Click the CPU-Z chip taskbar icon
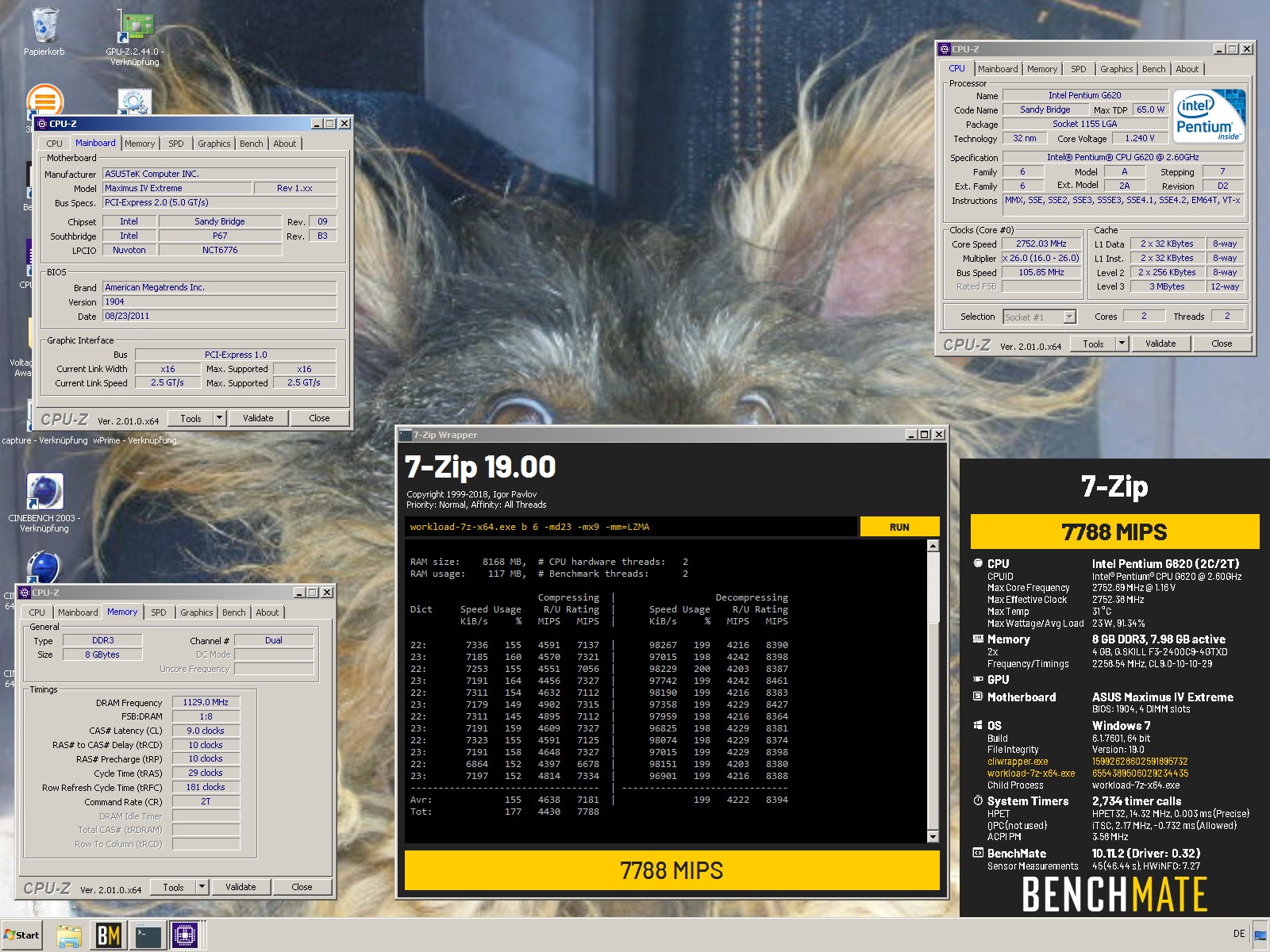 pos(185,936)
